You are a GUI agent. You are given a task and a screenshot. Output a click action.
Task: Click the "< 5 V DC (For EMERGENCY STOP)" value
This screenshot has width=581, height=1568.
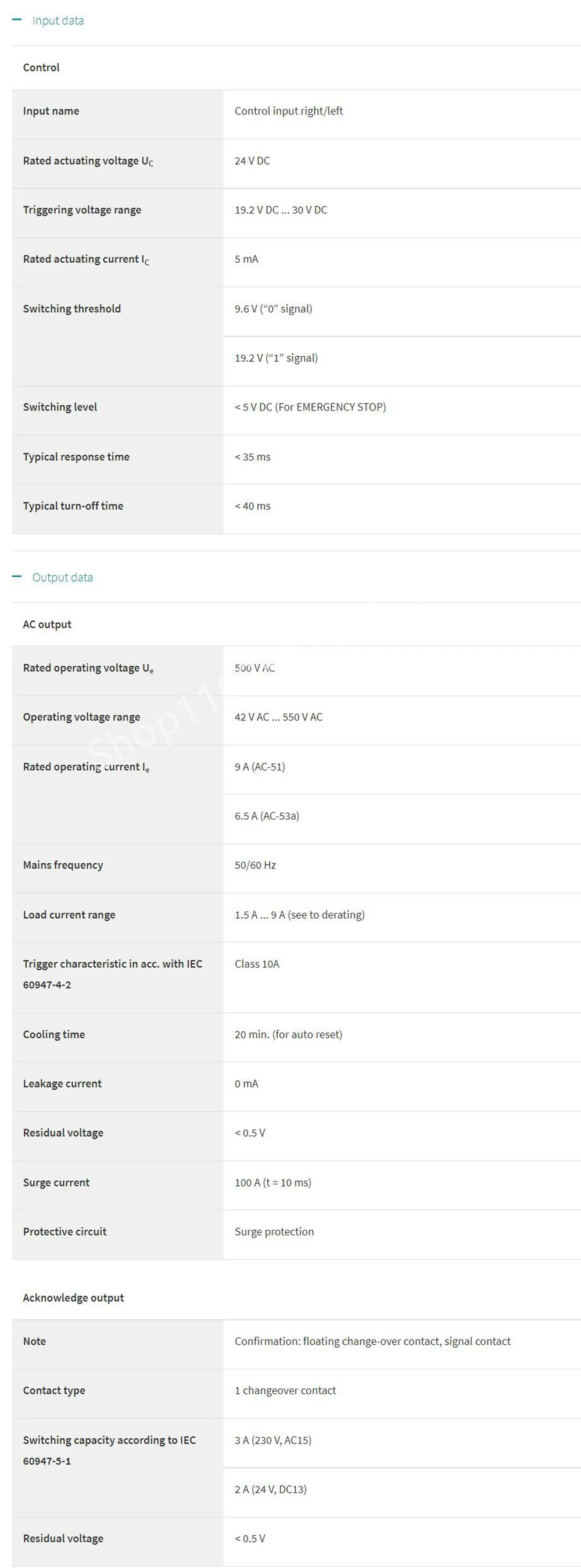(310, 406)
